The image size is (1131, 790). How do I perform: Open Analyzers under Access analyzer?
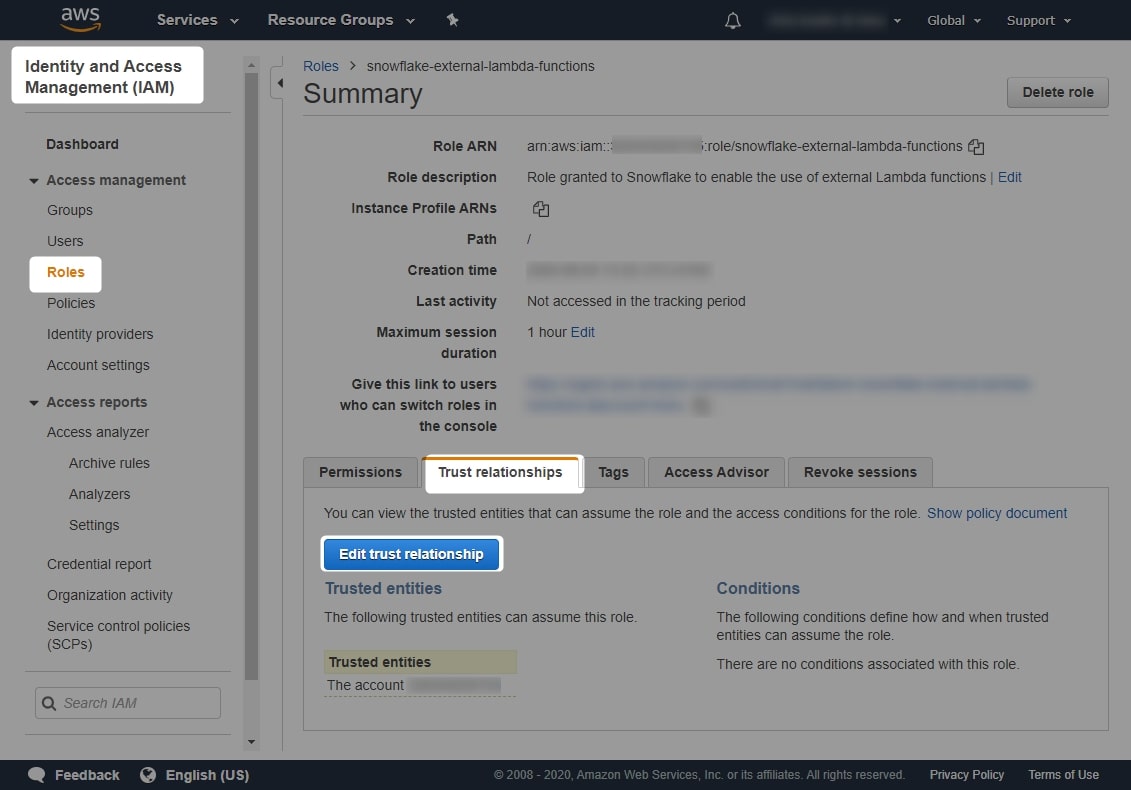pyautogui.click(x=100, y=494)
